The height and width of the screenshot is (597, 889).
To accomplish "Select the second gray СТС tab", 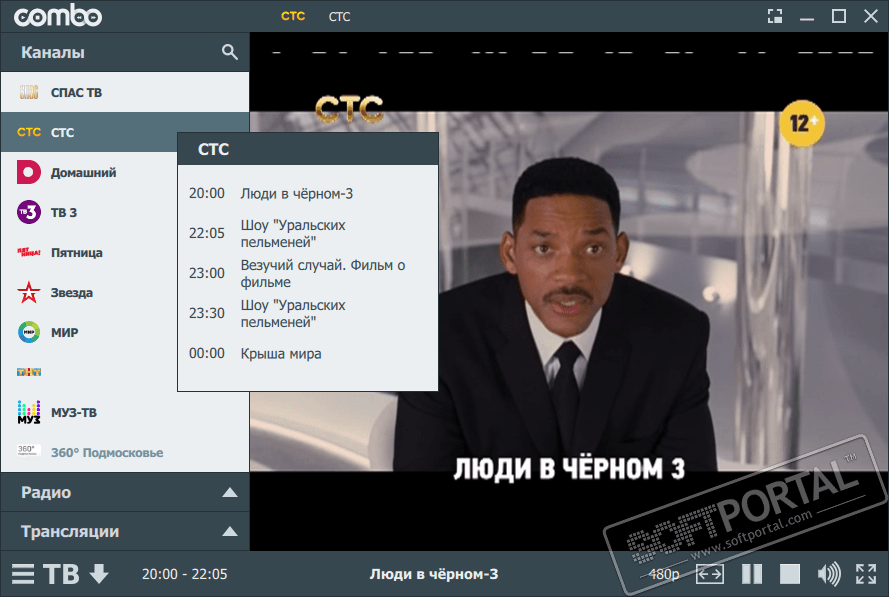I will point(340,16).
